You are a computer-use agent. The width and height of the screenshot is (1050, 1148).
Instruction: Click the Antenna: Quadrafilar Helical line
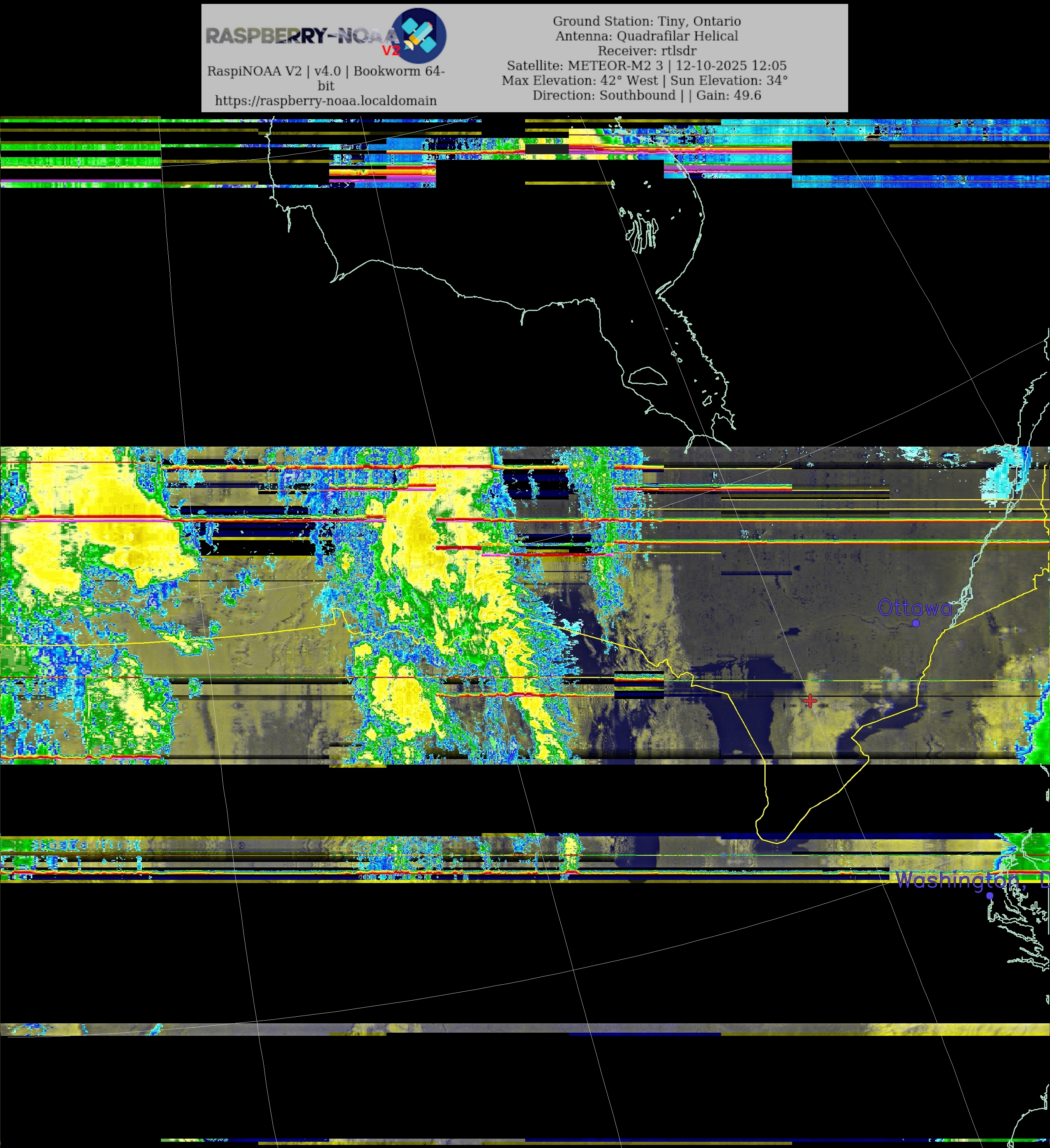pyautogui.click(x=647, y=36)
